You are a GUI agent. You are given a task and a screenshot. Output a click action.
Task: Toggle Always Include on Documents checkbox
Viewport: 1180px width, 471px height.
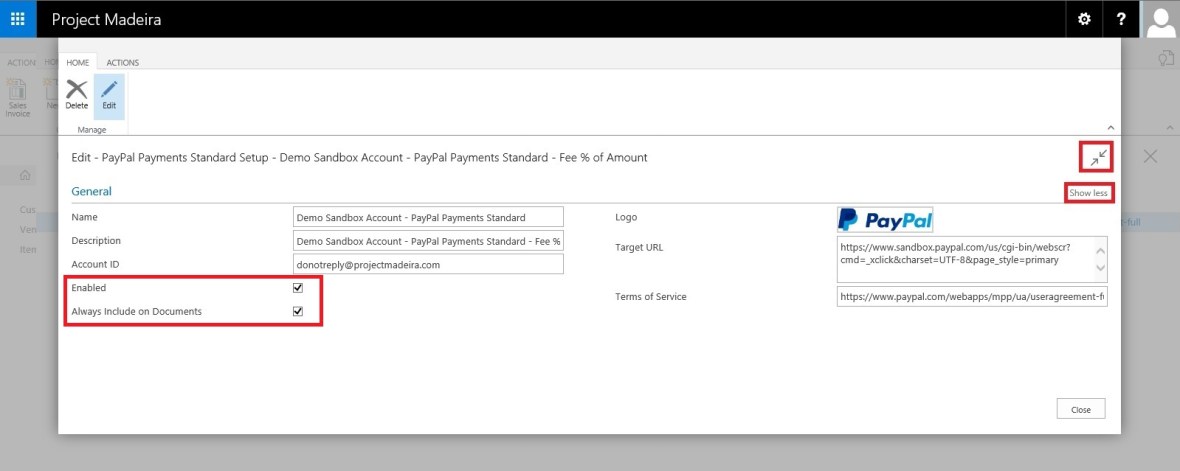tap(298, 311)
